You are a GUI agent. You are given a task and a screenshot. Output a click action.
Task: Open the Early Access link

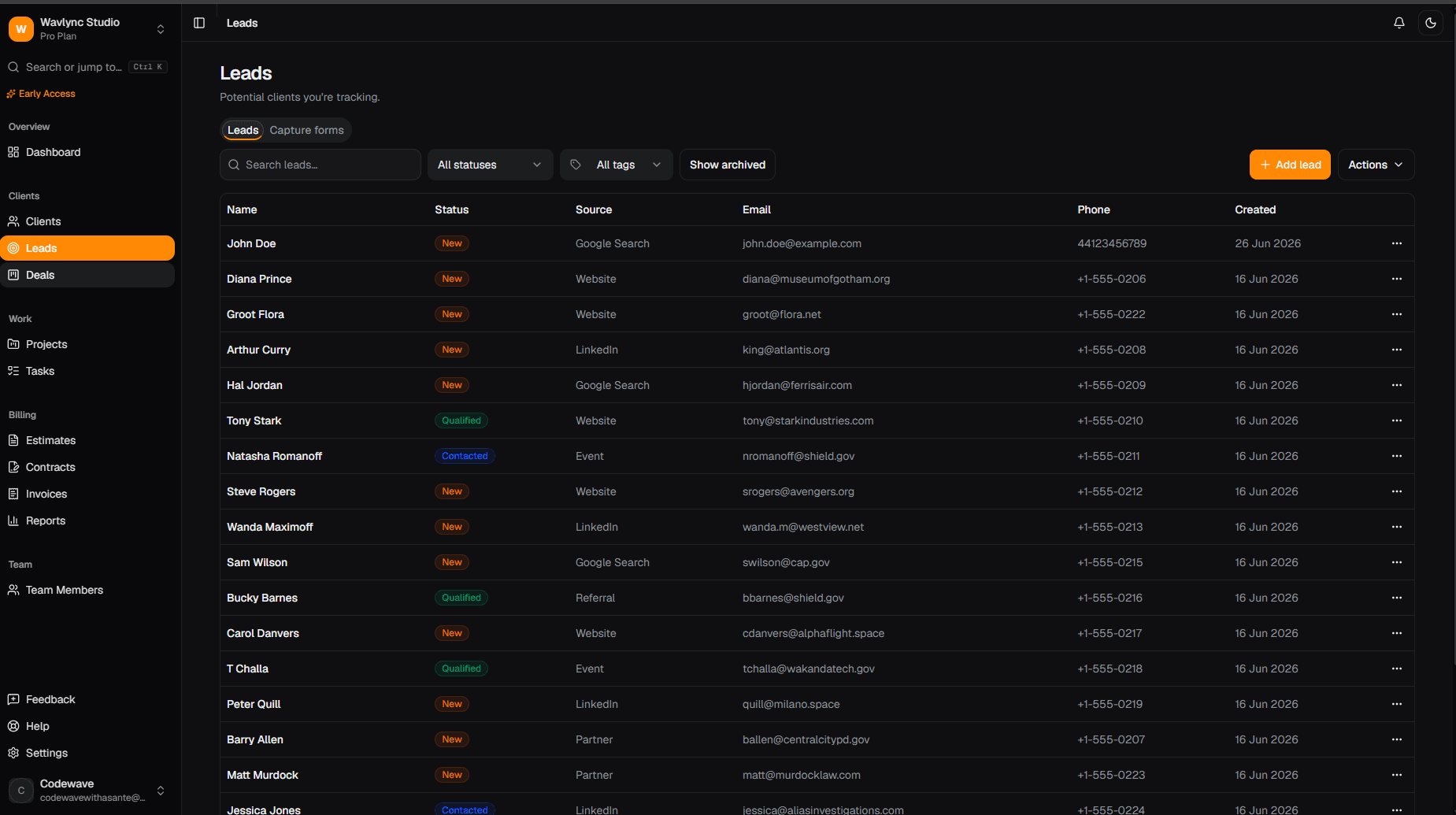(41, 94)
